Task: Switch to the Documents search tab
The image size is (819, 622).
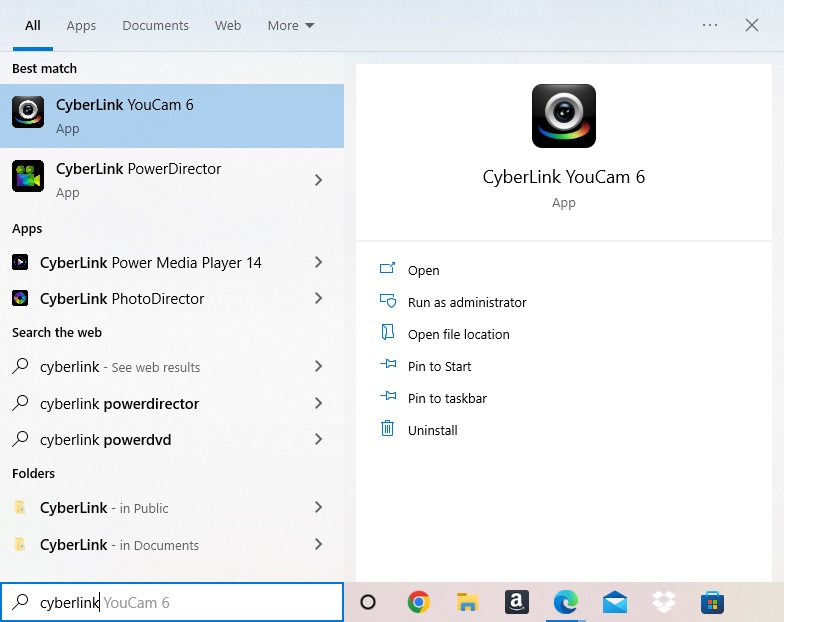Action: (x=155, y=26)
